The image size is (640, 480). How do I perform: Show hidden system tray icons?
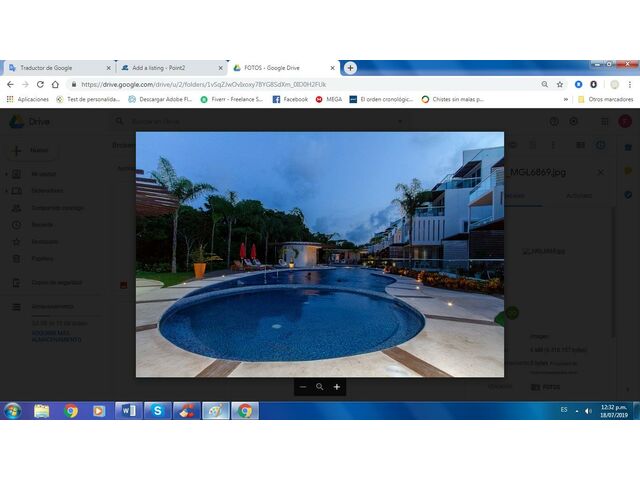point(577,411)
